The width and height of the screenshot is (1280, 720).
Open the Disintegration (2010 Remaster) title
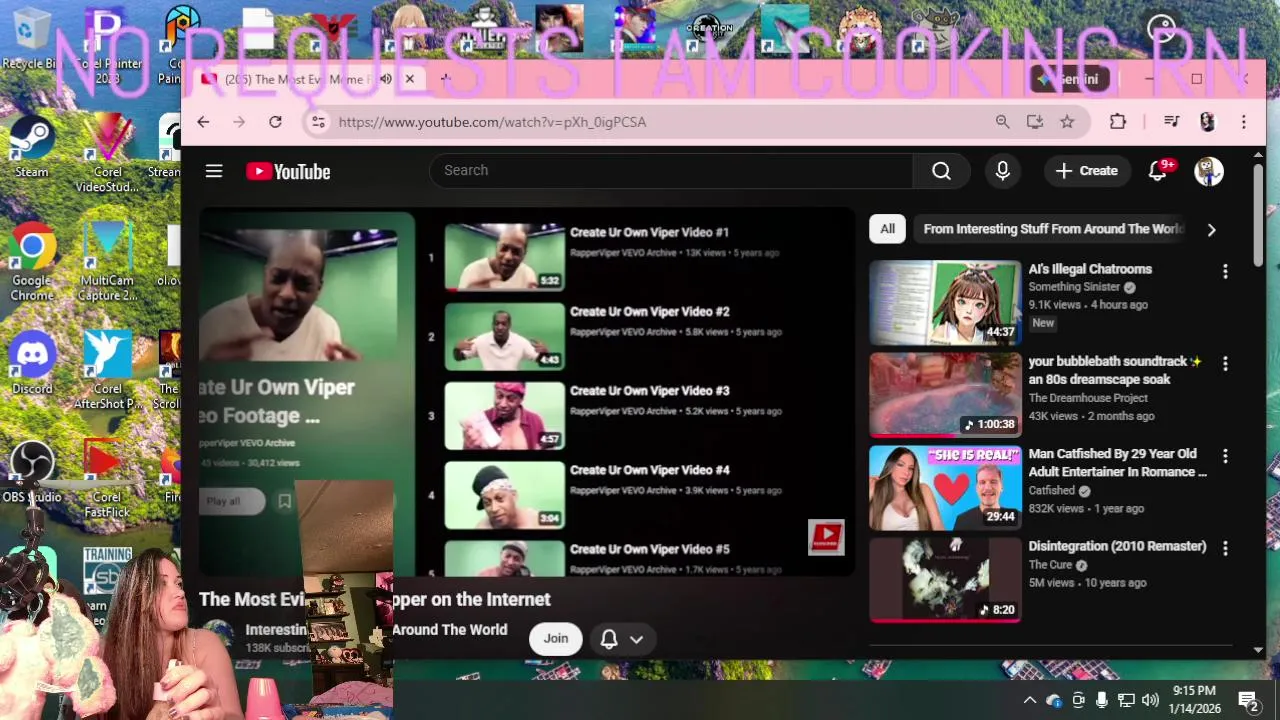[x=1117, y=546]
